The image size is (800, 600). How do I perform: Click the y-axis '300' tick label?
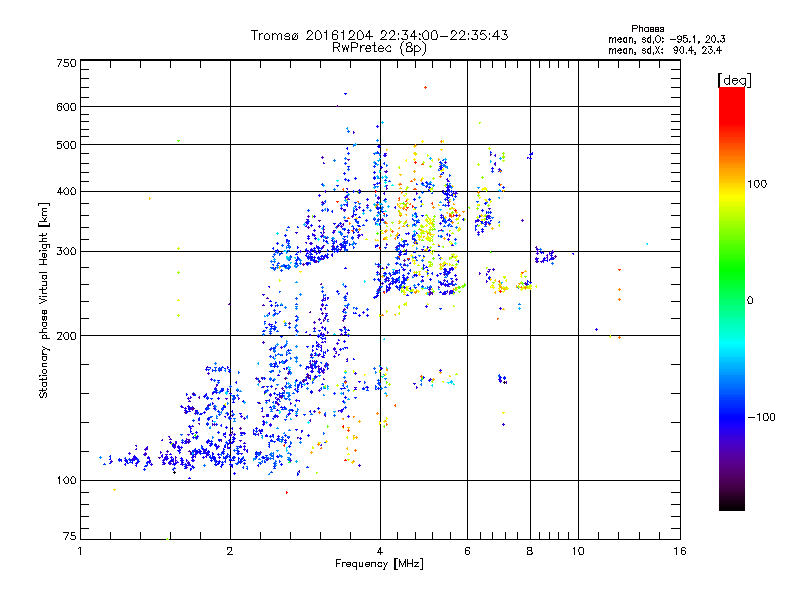pyautogui.click(x=66, y=252)
